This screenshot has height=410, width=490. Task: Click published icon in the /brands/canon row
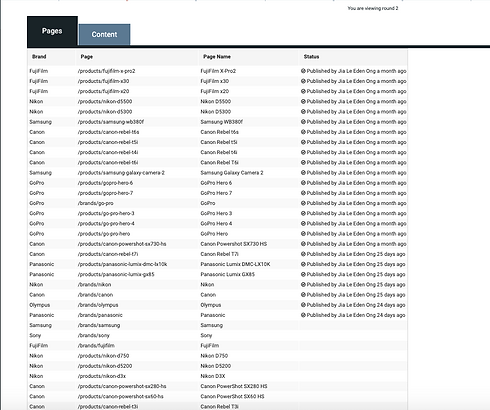[x=303, y=294]
